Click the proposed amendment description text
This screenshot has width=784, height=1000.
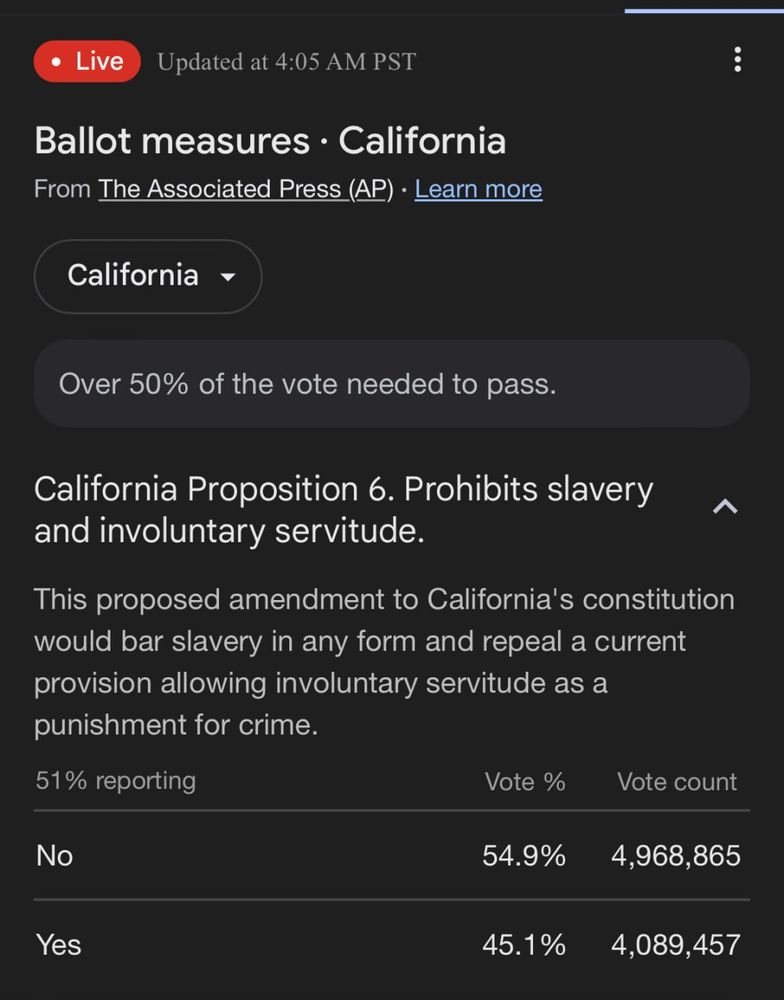pyautogui.click(x=384, y=662)
